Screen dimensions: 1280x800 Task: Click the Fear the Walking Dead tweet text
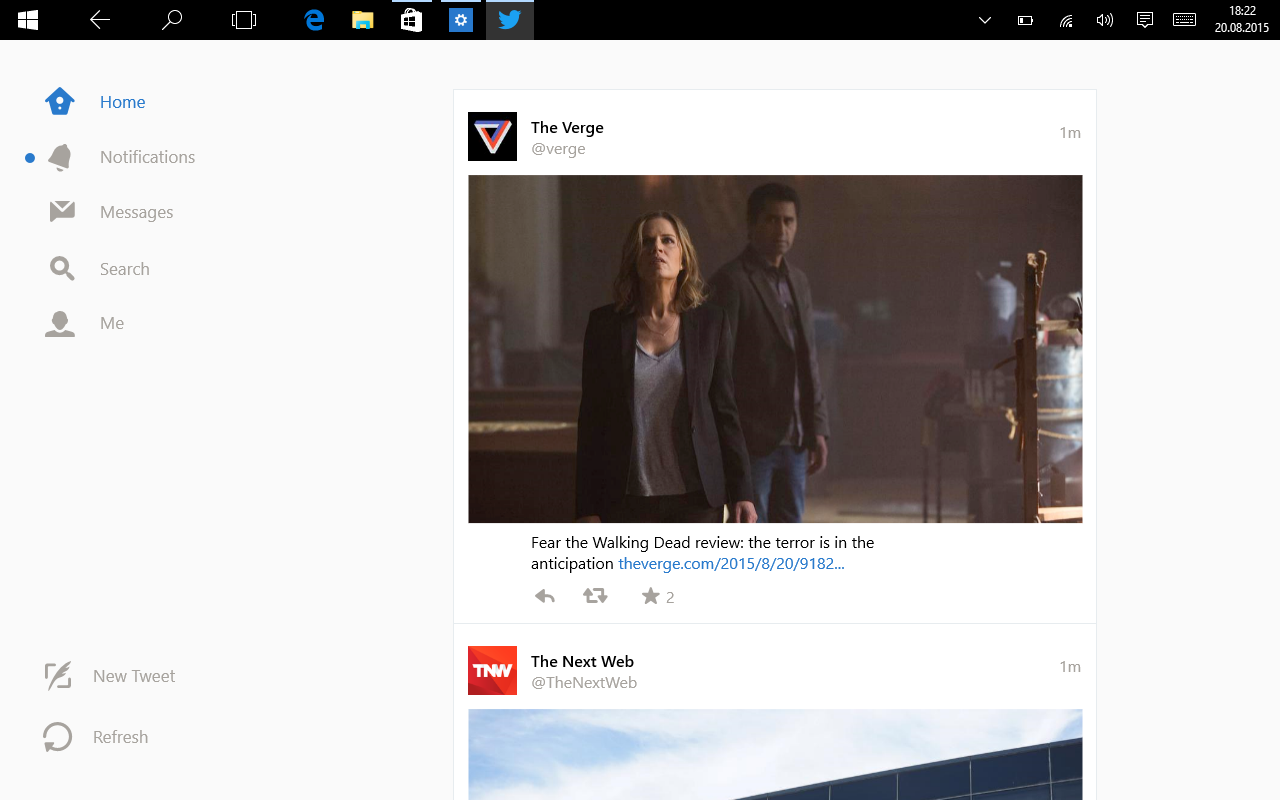click(702, 553)
